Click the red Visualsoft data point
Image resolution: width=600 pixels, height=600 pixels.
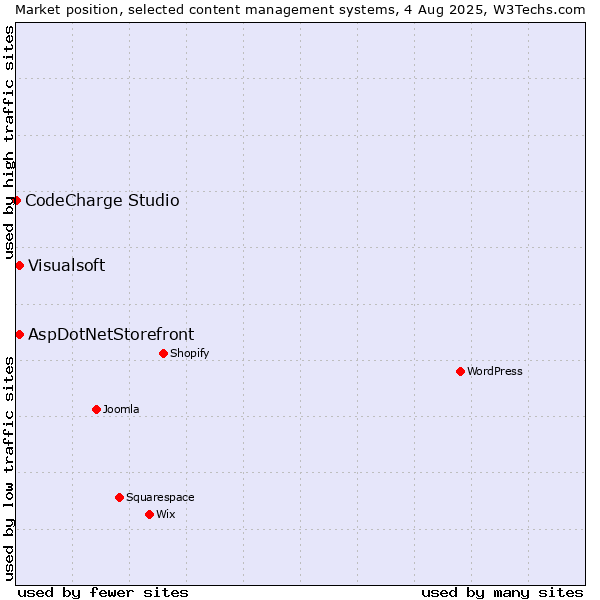[x=20, y=266]
